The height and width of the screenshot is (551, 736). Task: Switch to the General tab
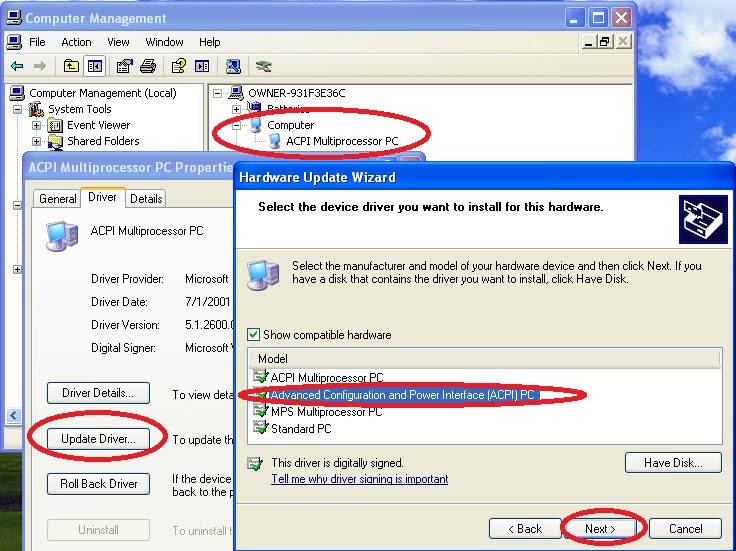point(57,199)
